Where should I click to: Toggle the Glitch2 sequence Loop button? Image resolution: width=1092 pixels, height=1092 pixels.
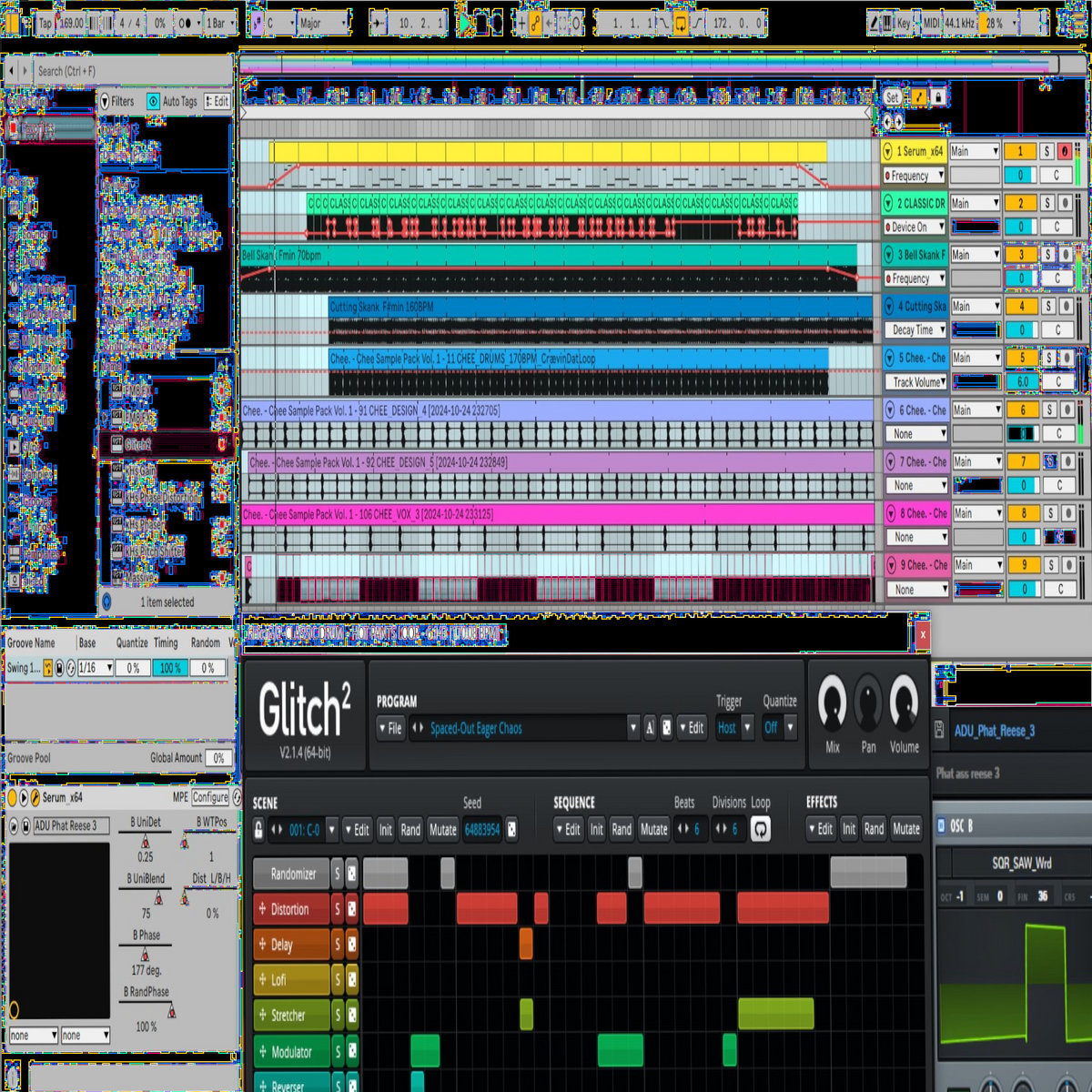click(760, 829)
